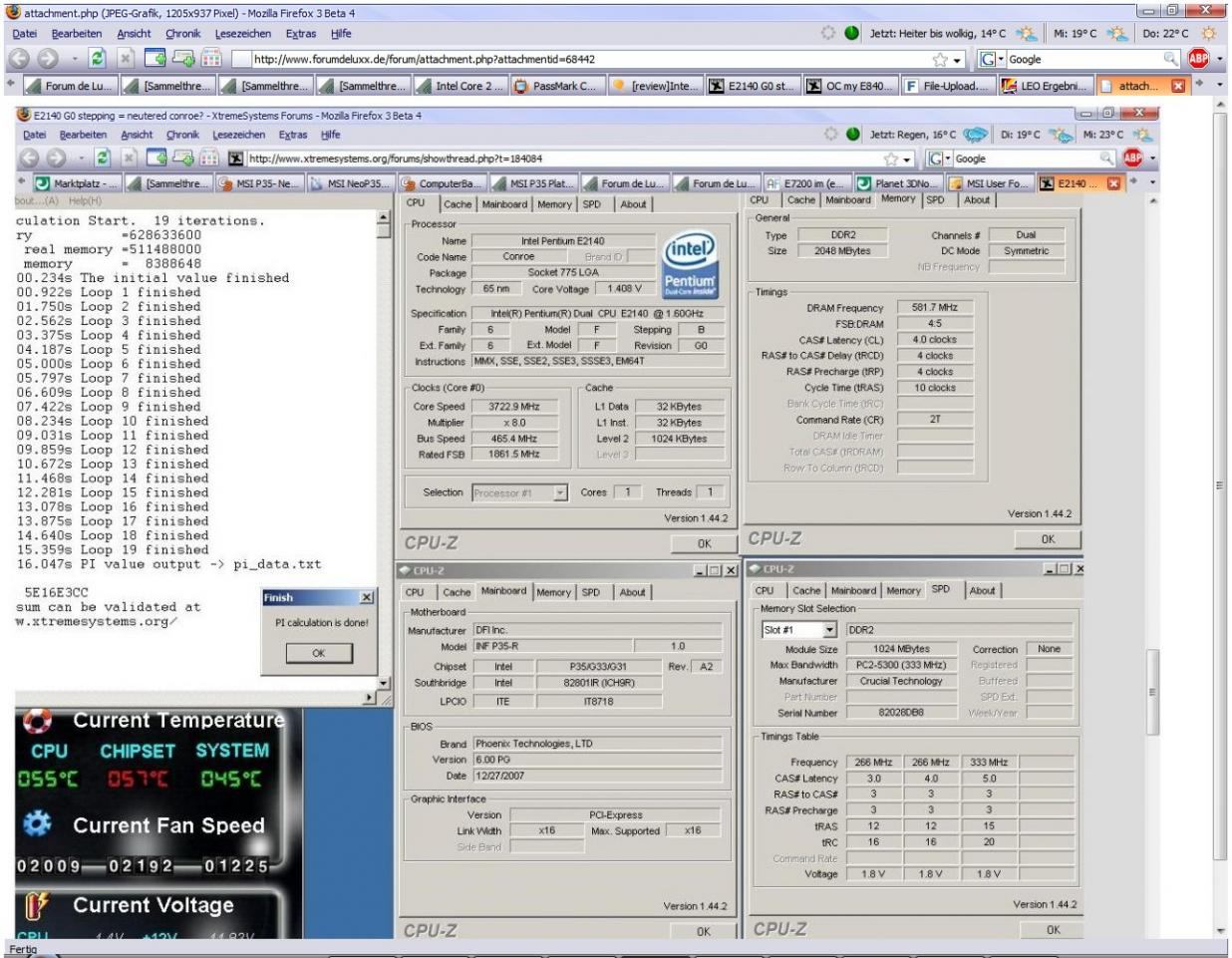Click the Intel Pentium logo in CPU-Z
Image resolution: width=1232 pixels, height=958 pixels.
coord(690,265)
